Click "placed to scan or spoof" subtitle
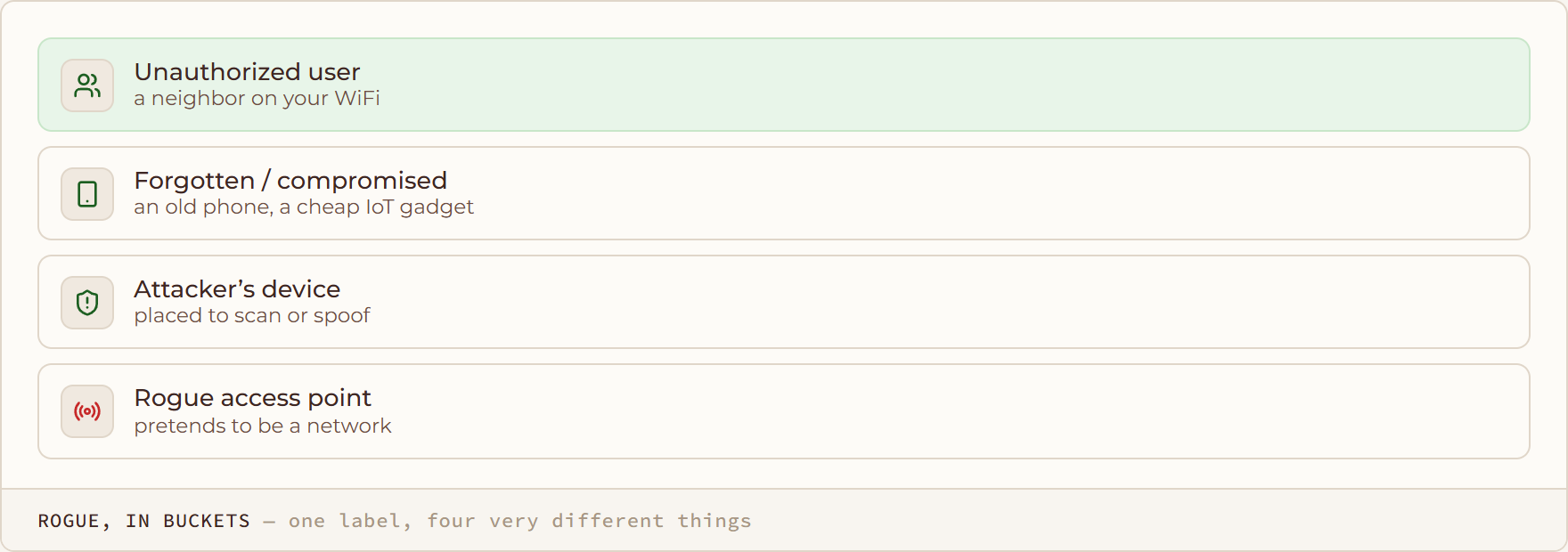1568x552 pixels. click(252, 315)
